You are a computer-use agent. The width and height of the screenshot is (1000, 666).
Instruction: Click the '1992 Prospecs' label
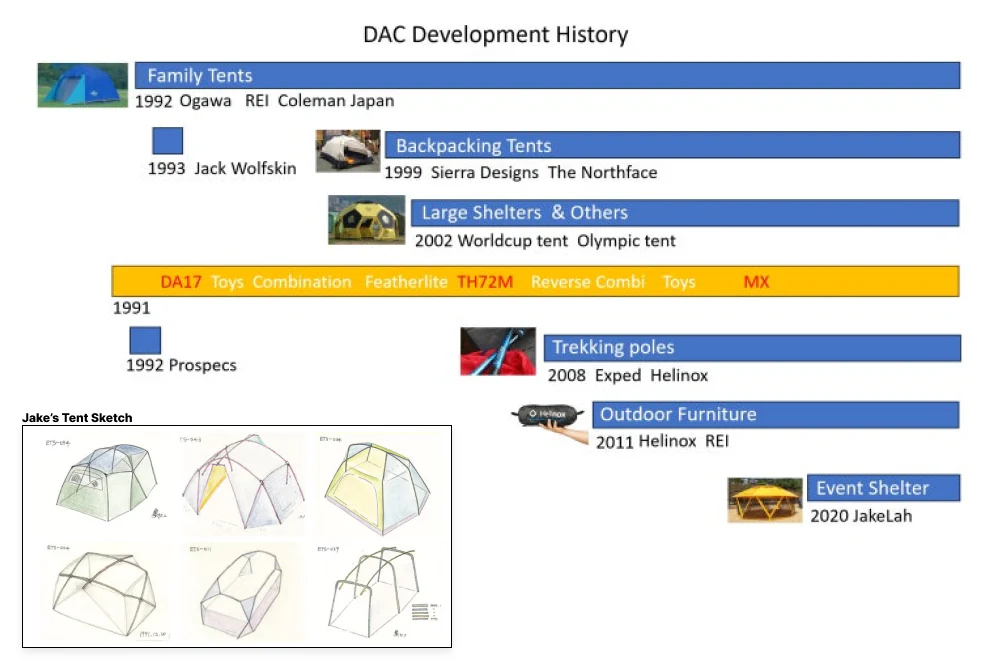[181, 365]
